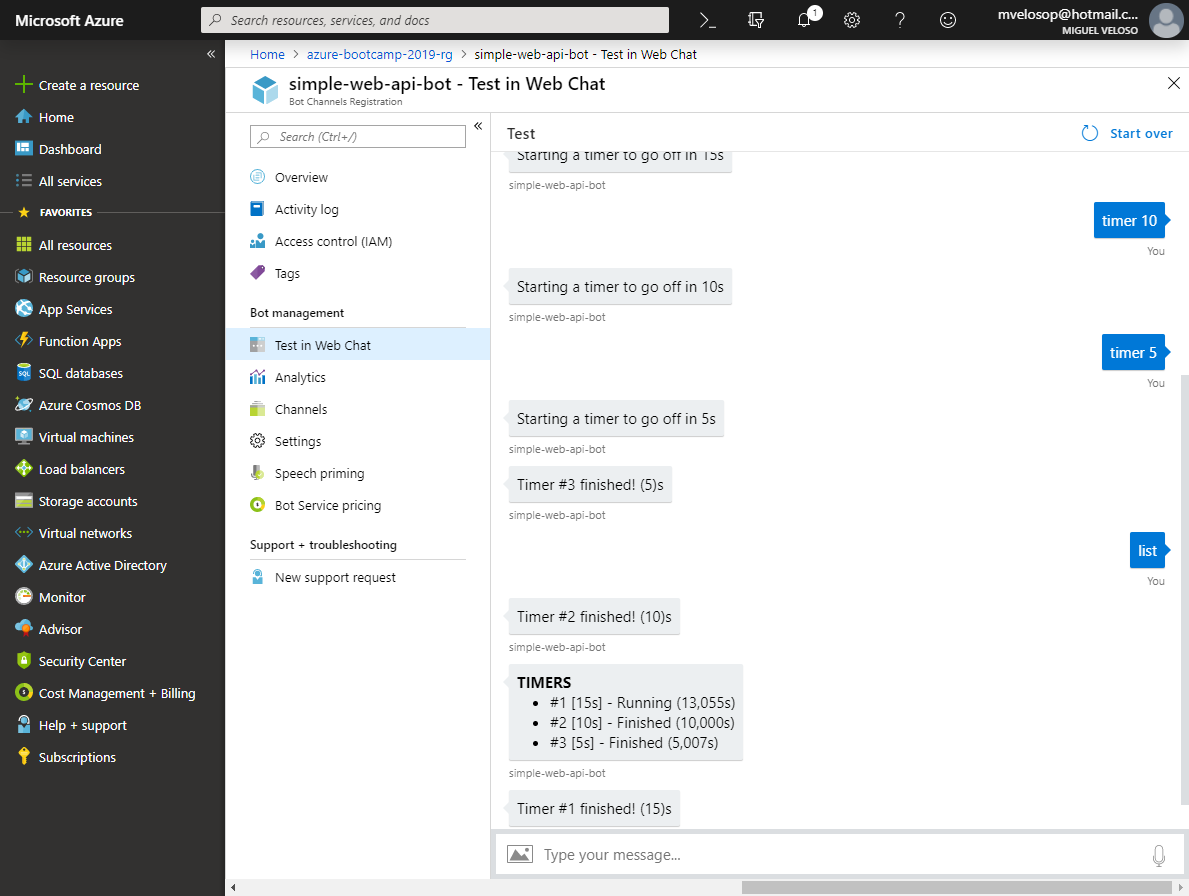Collapse the left Azure navigation sidebar
This screenshot has width=1189, height=896.
coord(211,54)
